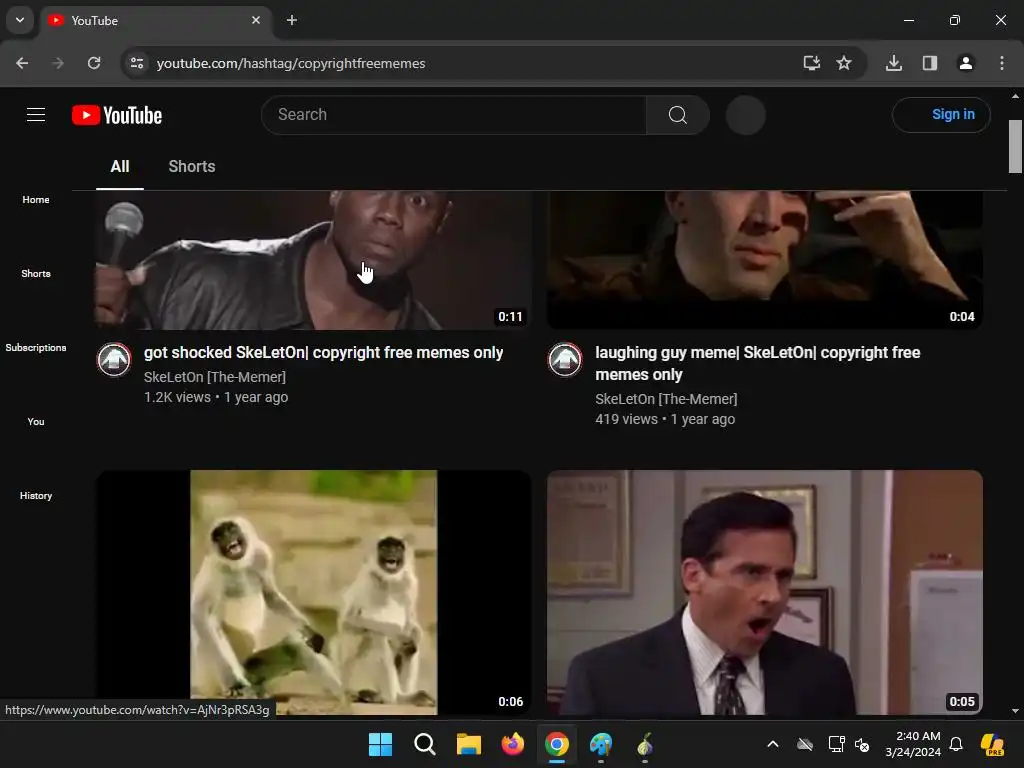Click the PRE Copilot icon in taskbar corner

(993, 744)
